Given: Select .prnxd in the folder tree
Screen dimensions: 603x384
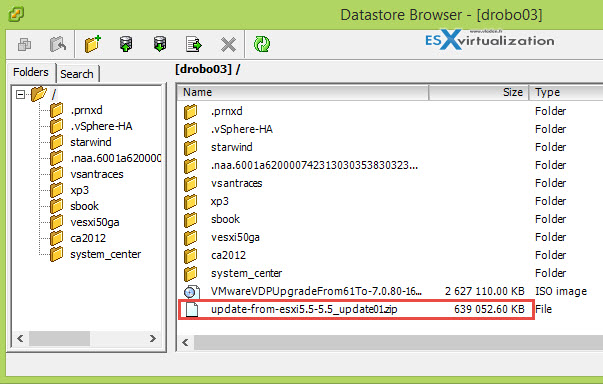Looking at the screenshot, I should (86, 110).
